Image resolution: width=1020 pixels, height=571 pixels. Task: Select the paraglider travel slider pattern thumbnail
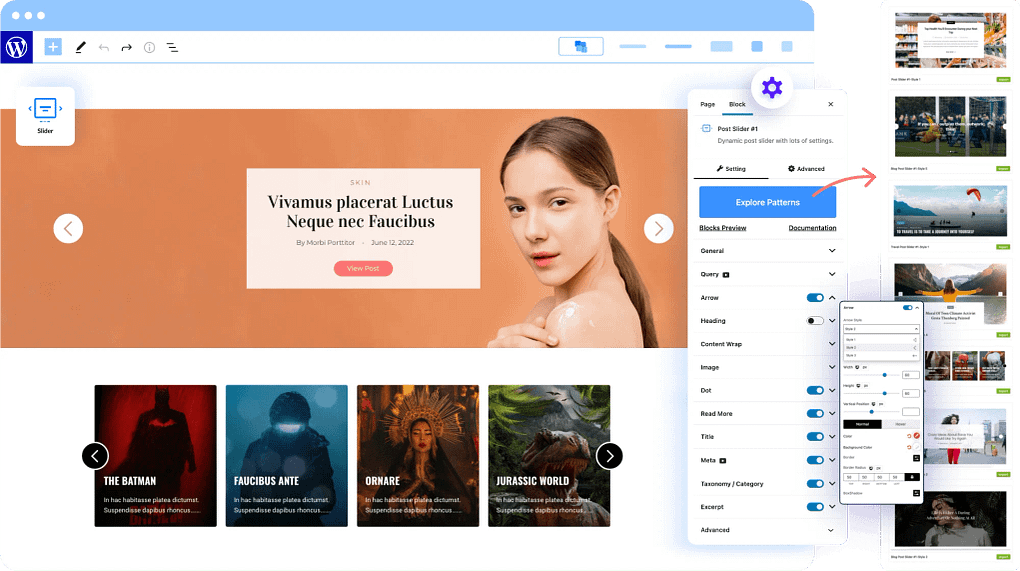point(950,210)
